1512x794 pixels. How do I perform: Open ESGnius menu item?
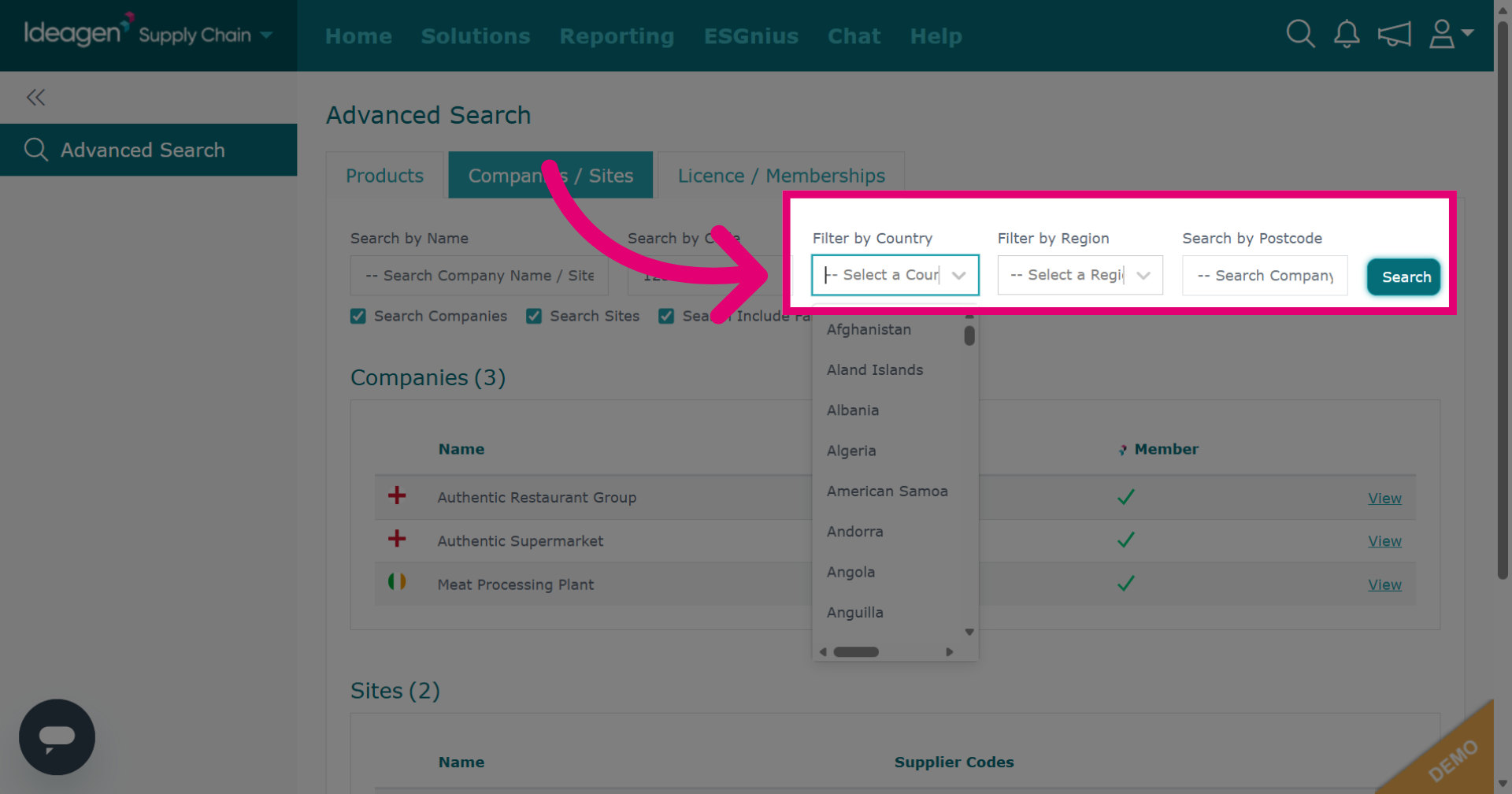point(751,36)
